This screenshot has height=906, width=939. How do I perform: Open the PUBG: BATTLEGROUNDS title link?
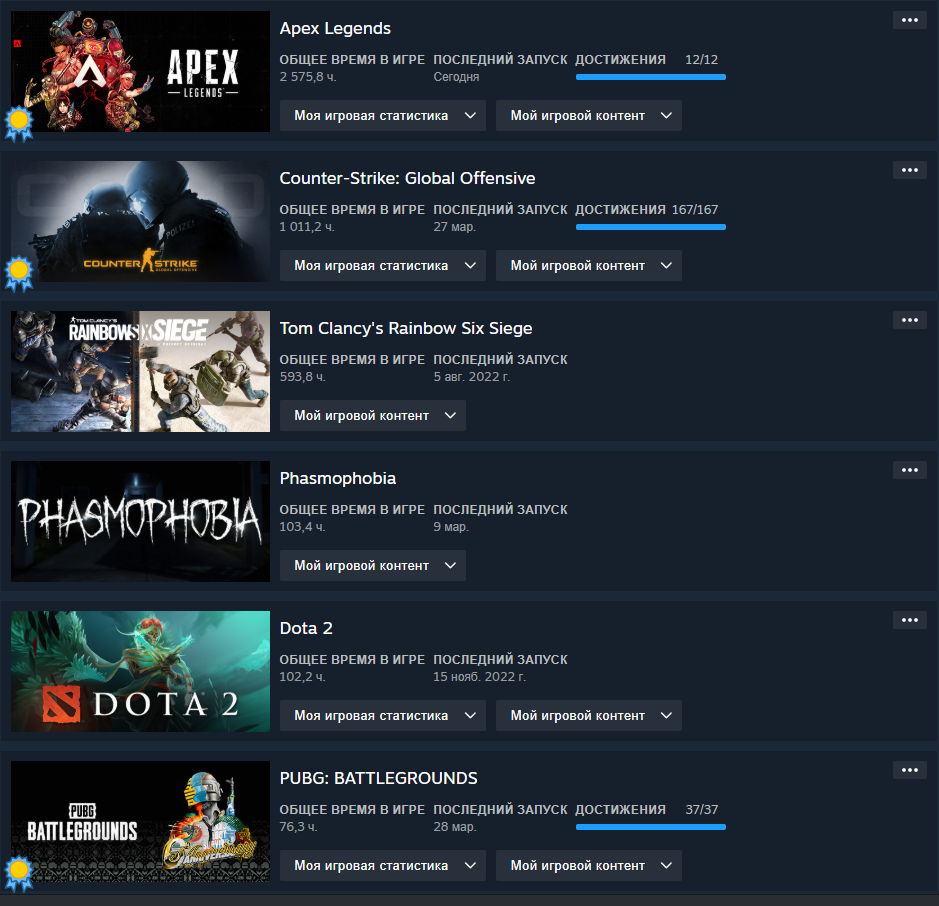(x=378, y=778)
